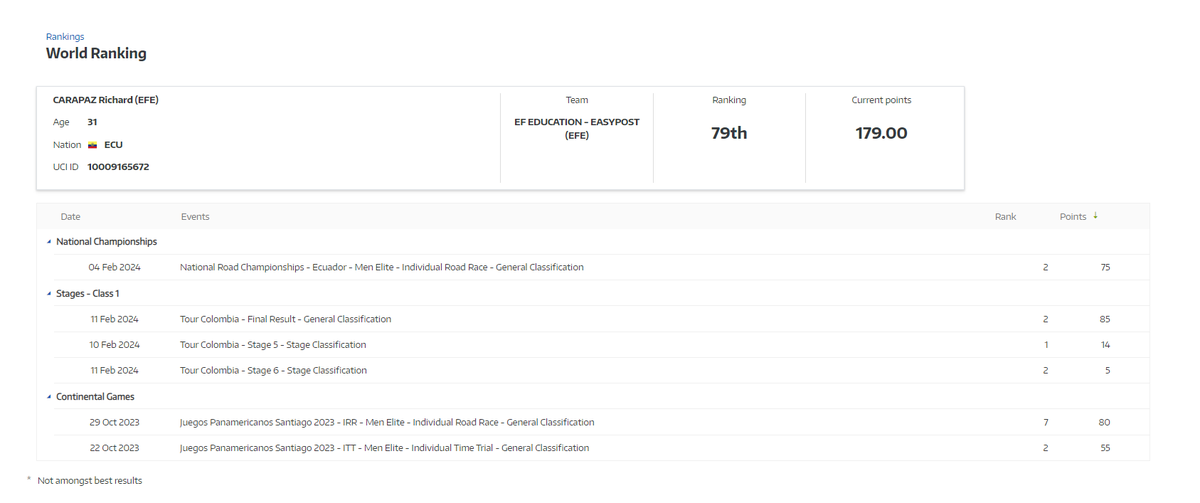Screen dimensions: 1200x503
Task: Click rider name CARAPAZ Richard (EFE)
Action: click(106, 100)
